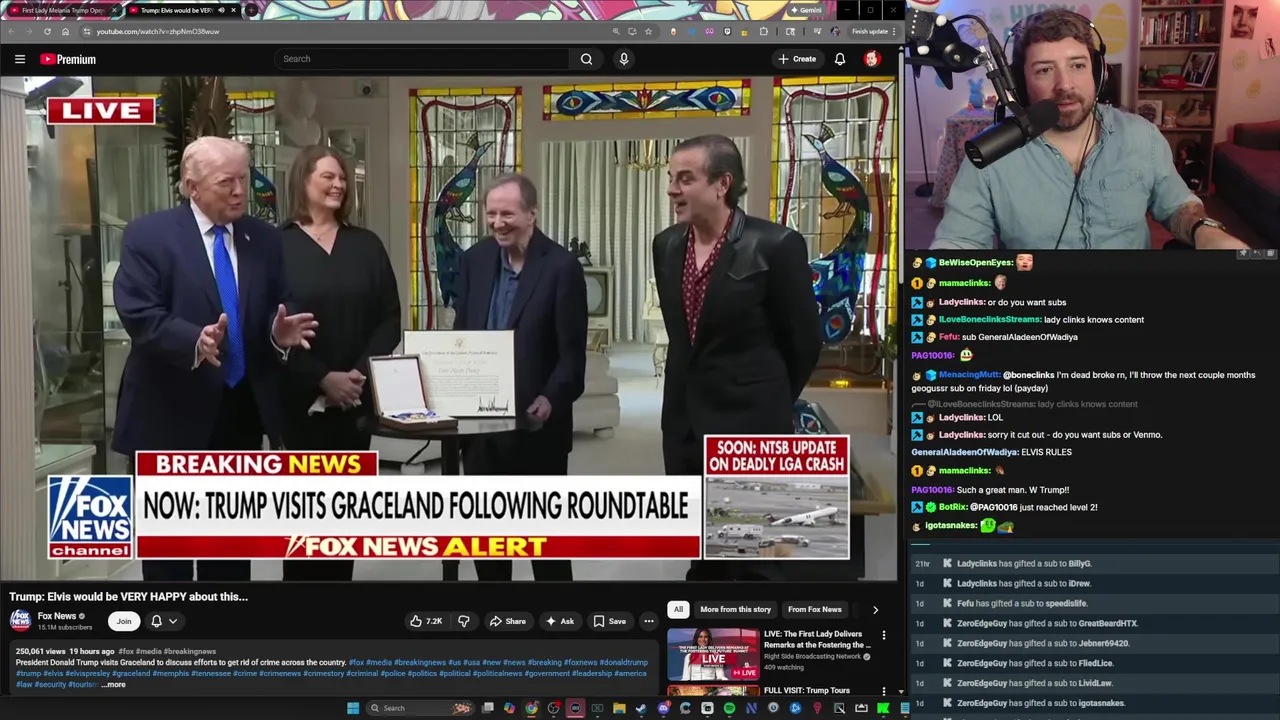Click the Create button
This screenshot has height=720, width=1280.
point(797,59)
